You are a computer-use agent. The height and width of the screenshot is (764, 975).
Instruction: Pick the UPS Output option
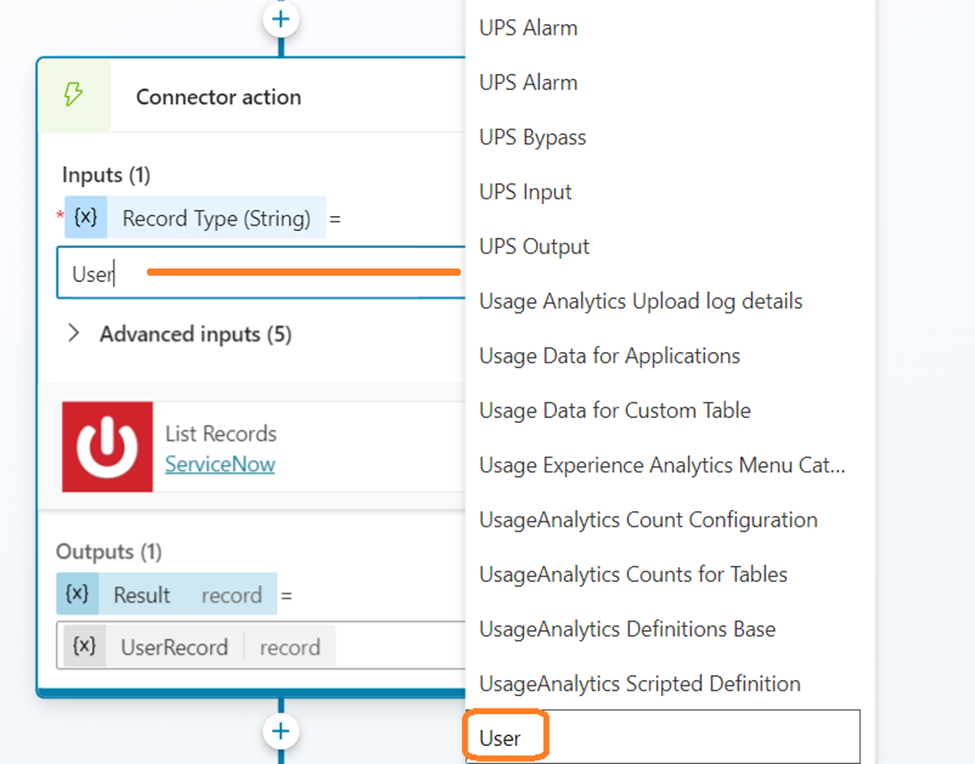coord(534,246)
